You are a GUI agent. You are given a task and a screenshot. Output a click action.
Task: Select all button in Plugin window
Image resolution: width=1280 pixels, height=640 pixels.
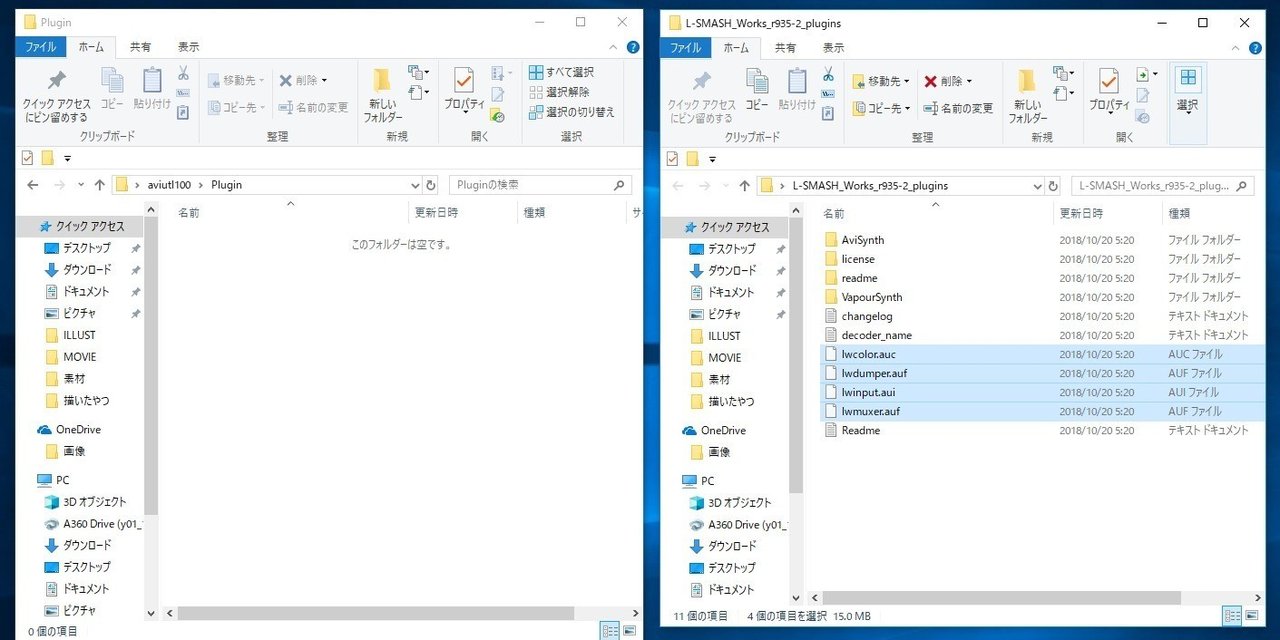pos(561,72)
